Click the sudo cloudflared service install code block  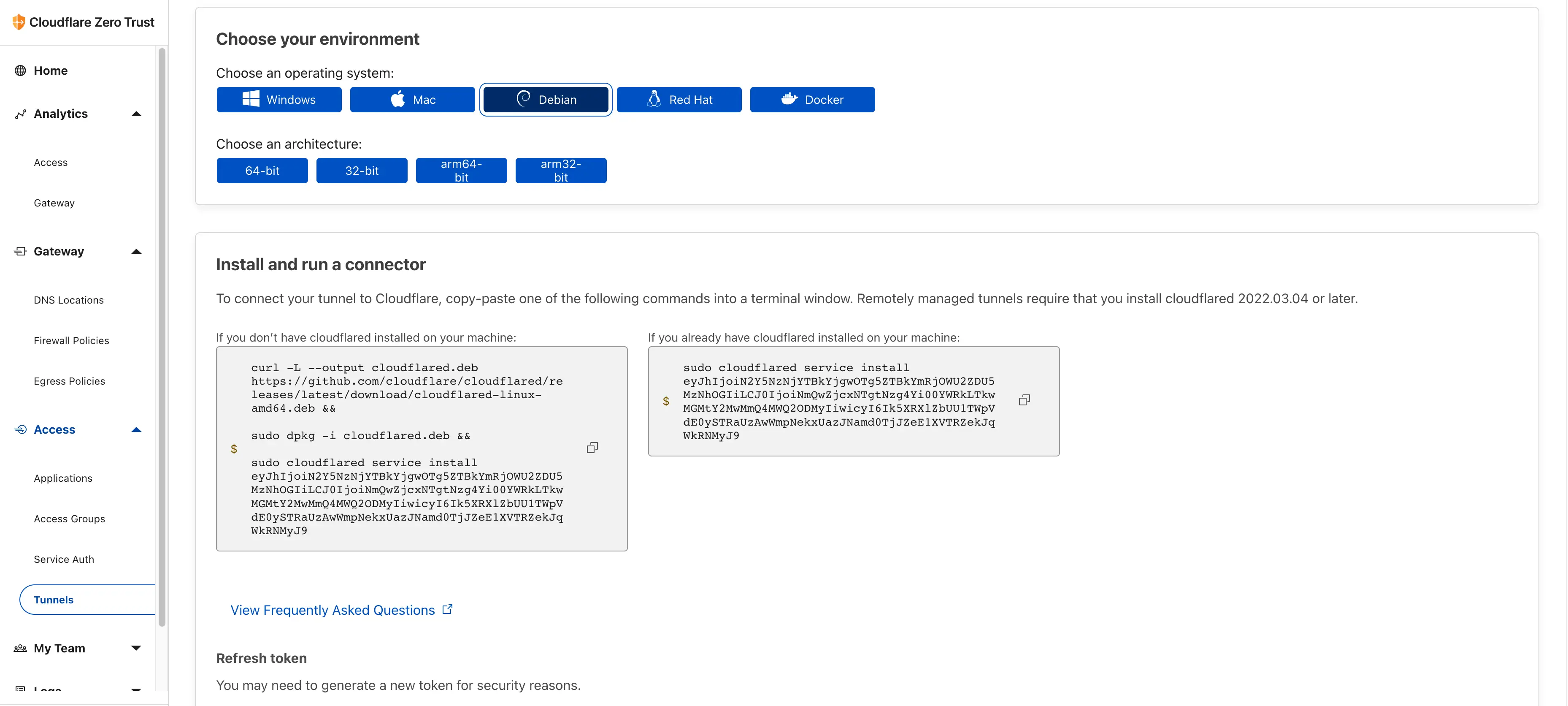853,402
